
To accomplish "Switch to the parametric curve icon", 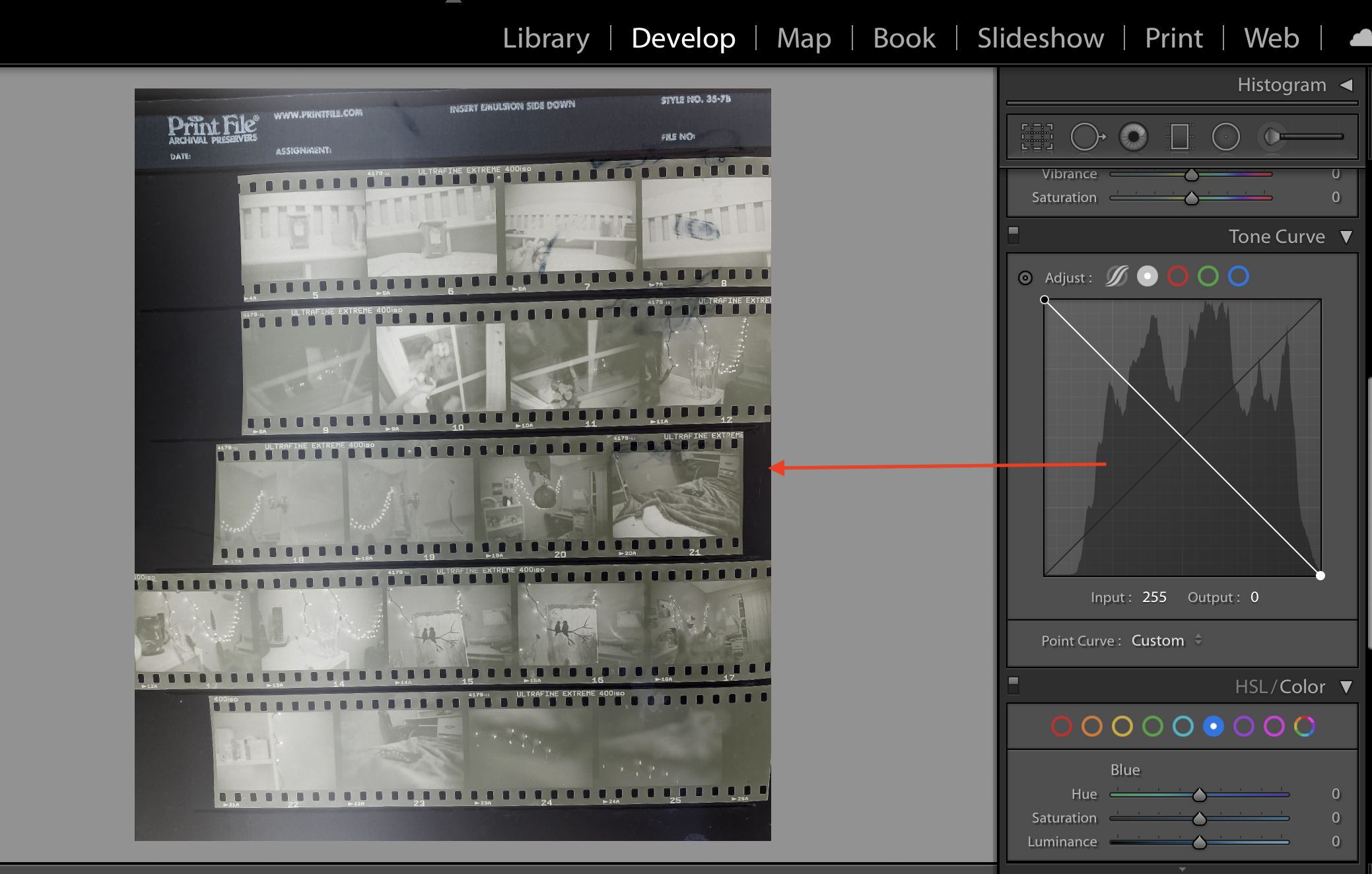I will click(1116, 277).
